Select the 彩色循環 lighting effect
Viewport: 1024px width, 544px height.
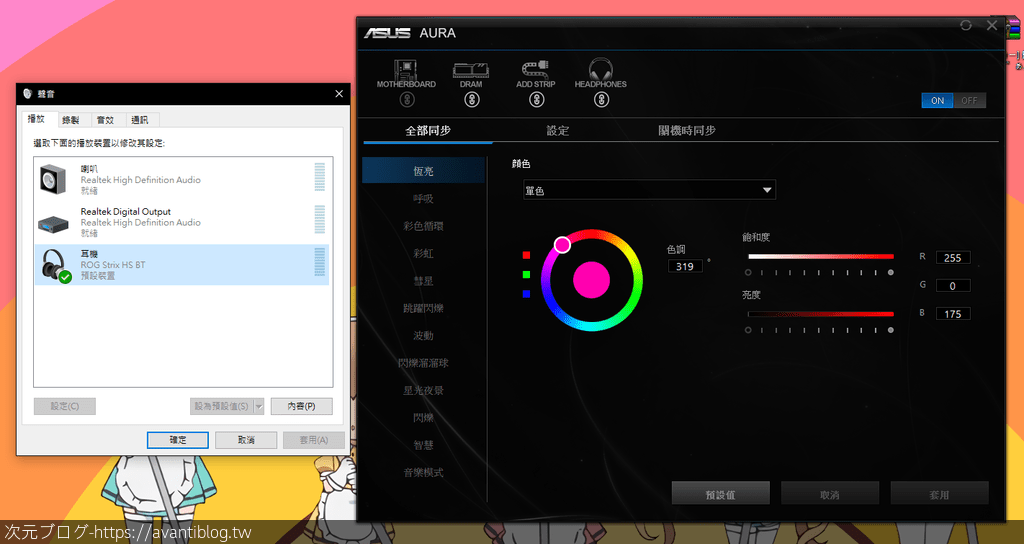point(423,226)
